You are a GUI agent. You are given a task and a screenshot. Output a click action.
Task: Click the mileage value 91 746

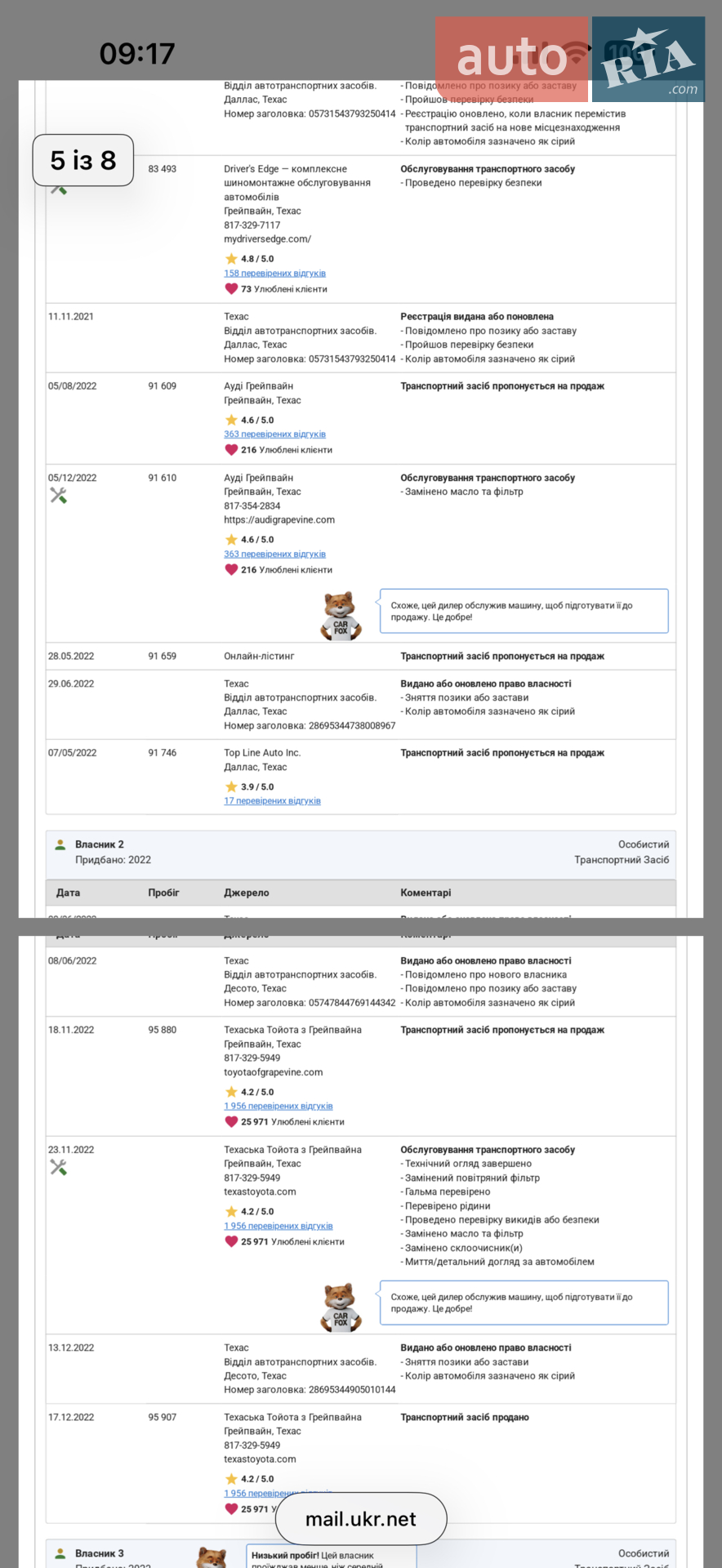[x=162, y=753]
